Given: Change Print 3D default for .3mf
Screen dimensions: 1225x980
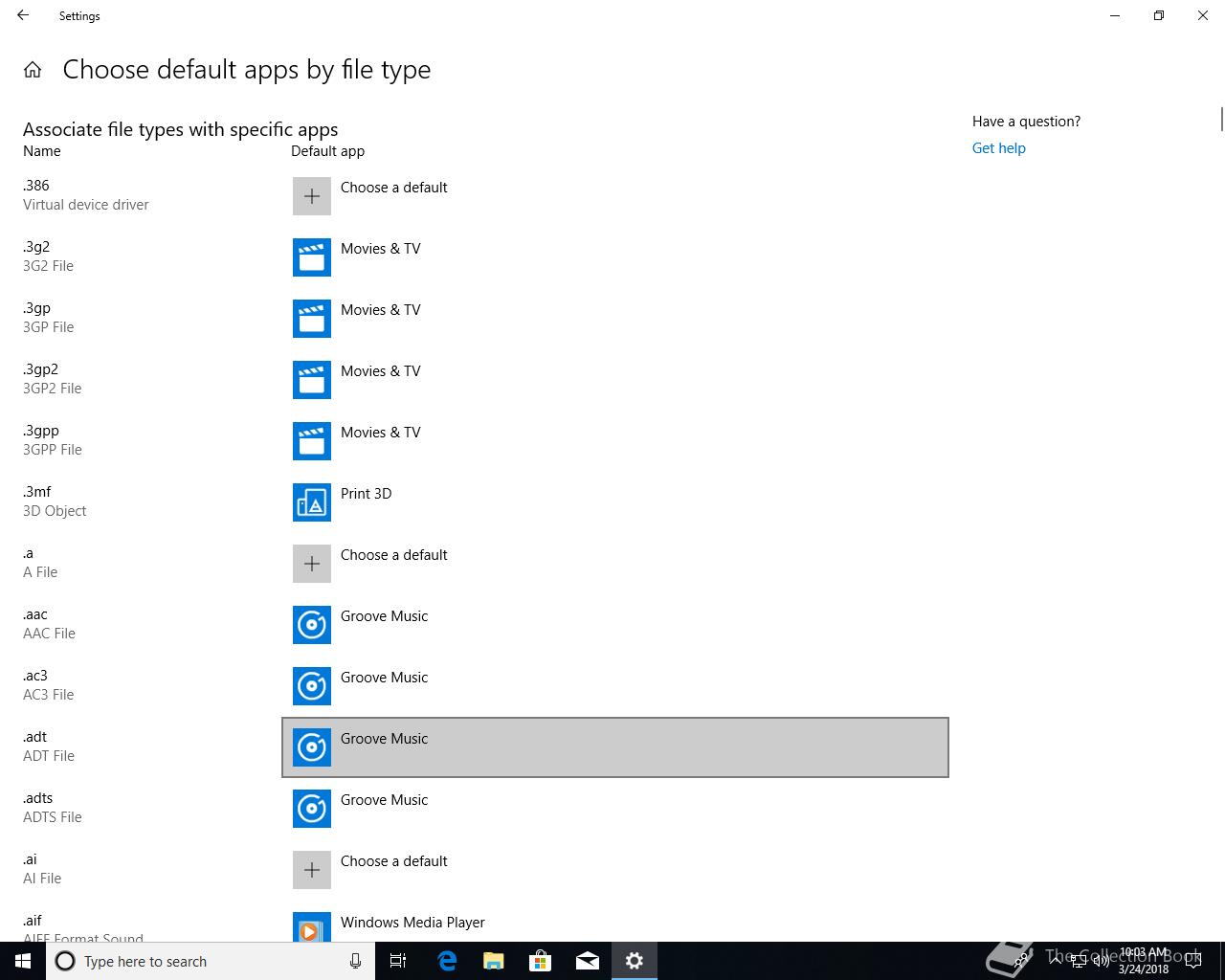Looking at the screenshot, I should click(614, 502).
